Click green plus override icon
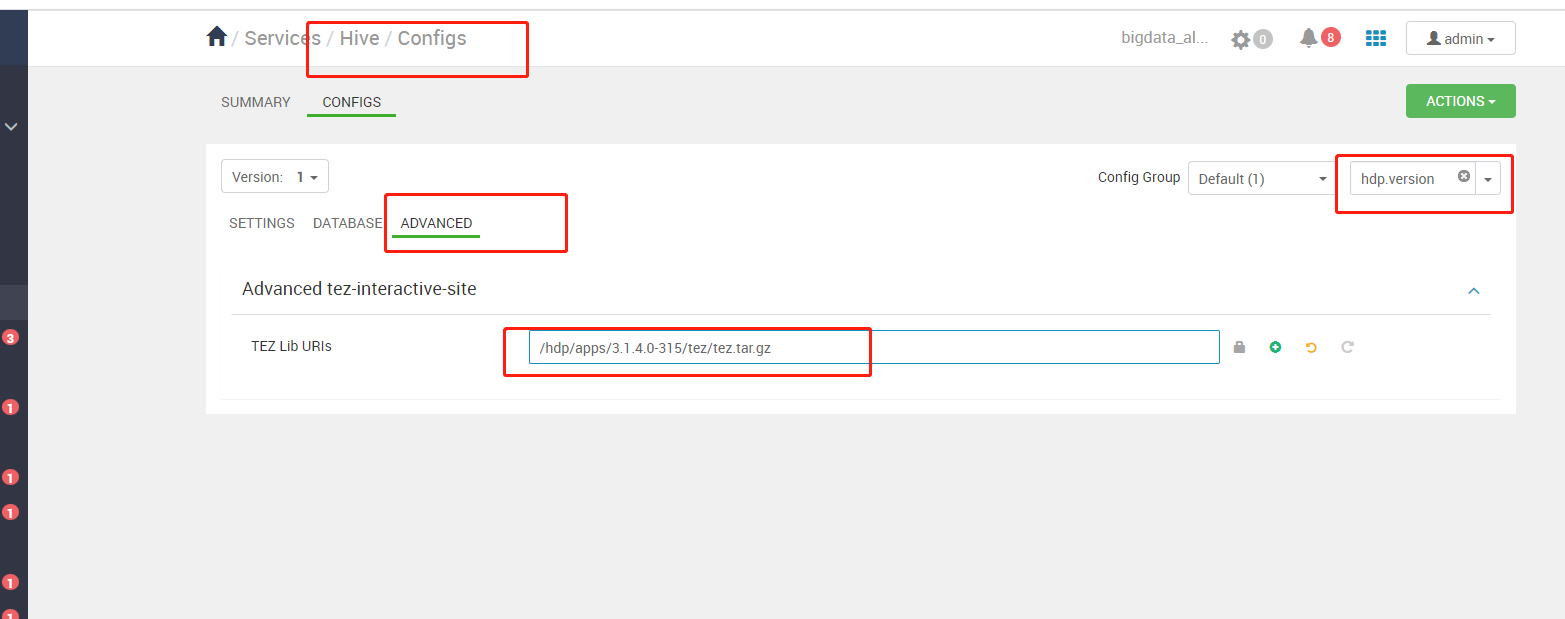 [x=1275, y=347]
